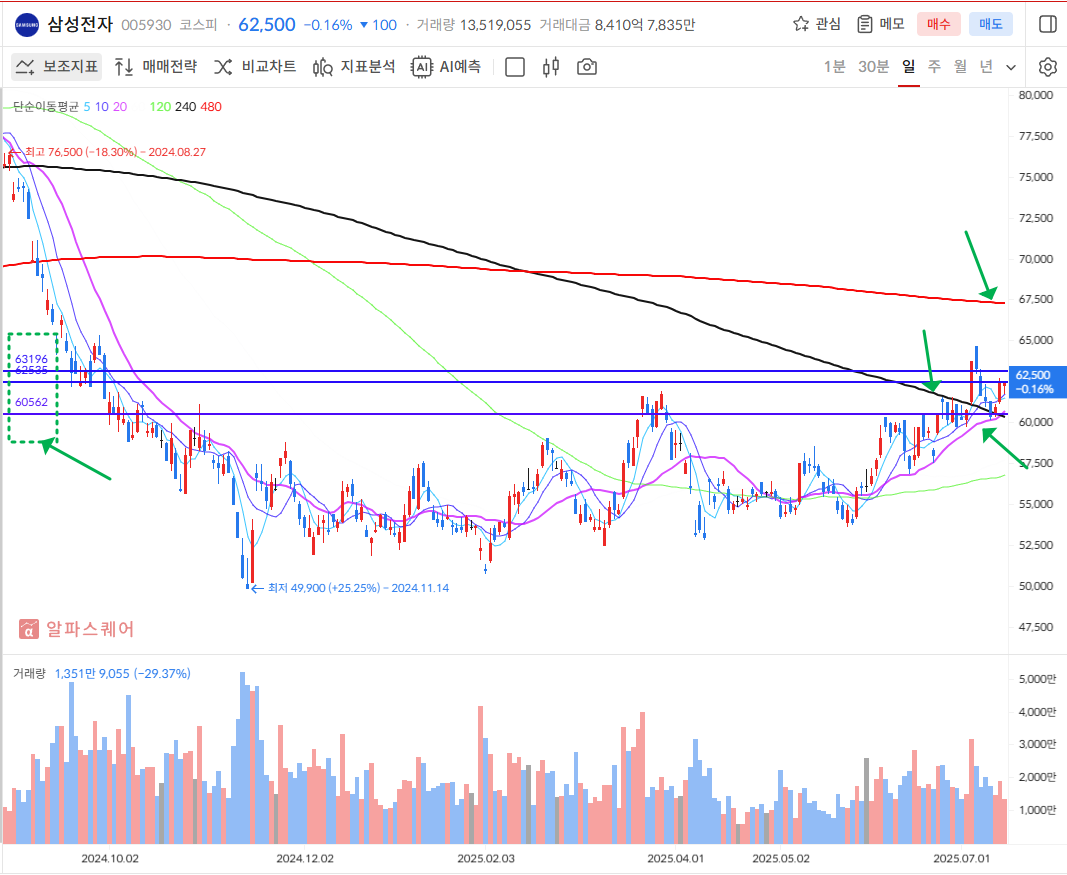1067x875 pixels.
Task: Click the 2025.02.03 date axis label
Action: click(x=486, y=859)
